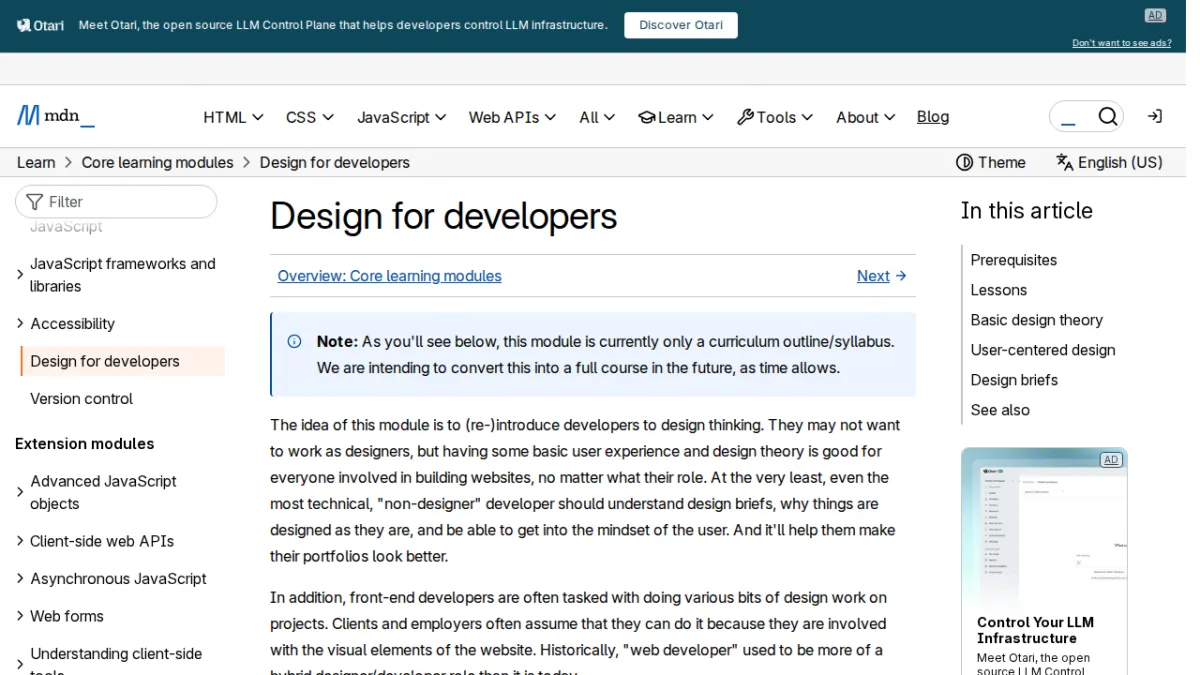Click Core learning modules breadcrumb

[157, 162]
